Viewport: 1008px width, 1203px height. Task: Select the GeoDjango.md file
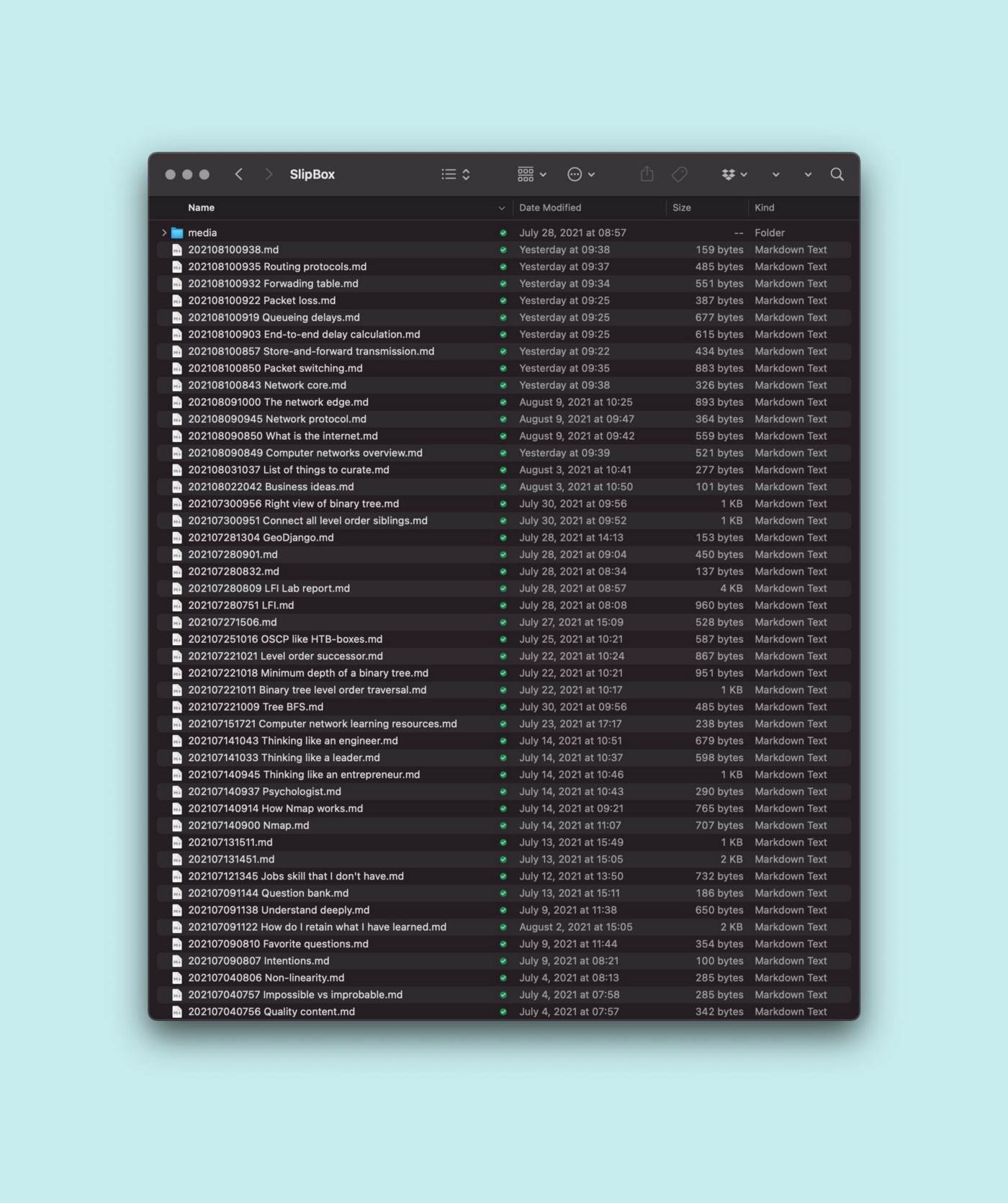click(x=261, y=537)
